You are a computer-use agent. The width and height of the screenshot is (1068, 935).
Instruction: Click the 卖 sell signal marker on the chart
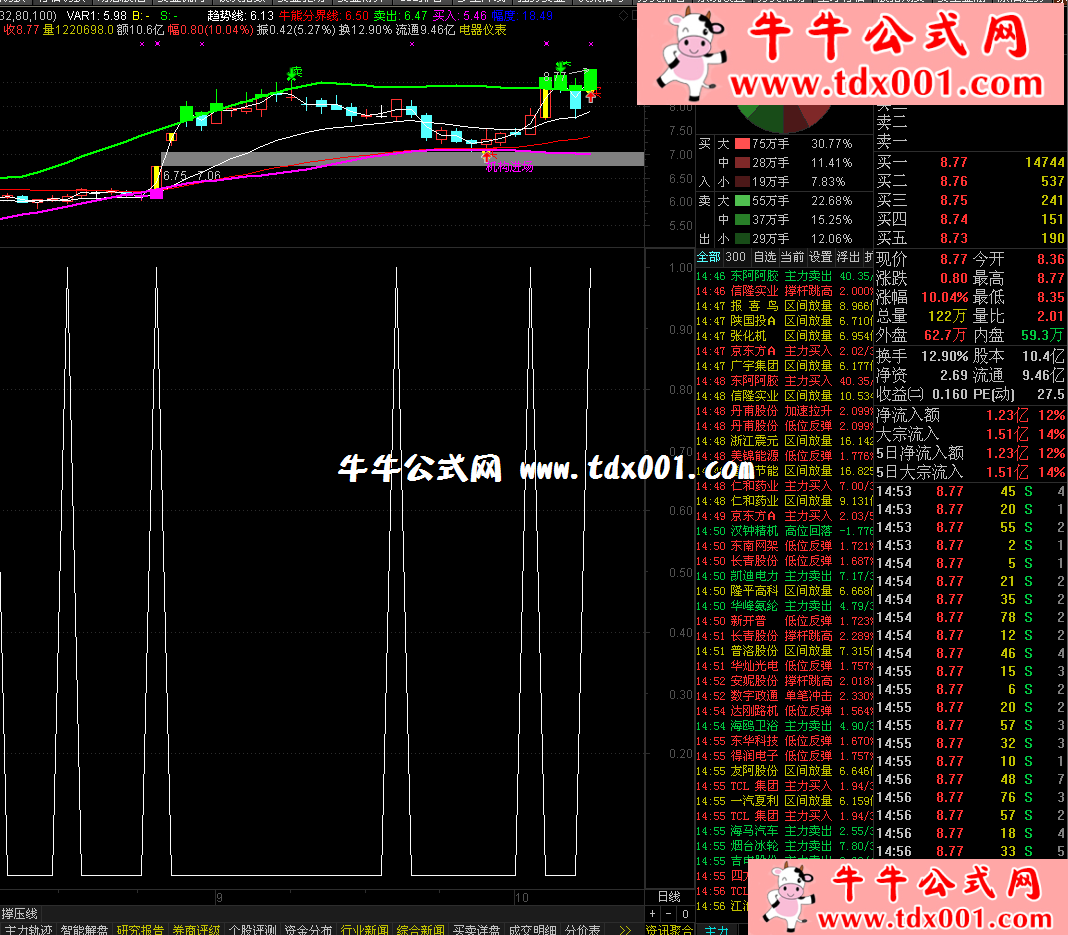pyautogui.click(x=295, y=72)
